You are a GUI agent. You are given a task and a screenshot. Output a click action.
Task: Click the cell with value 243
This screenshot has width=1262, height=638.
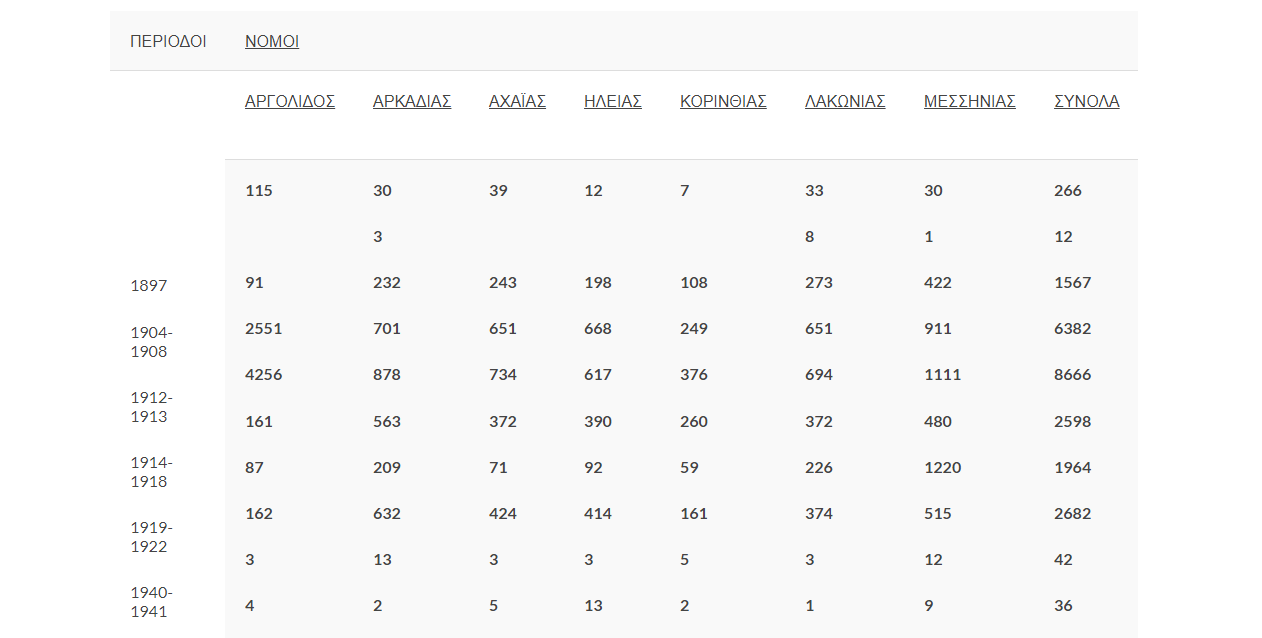pos(503,283)
